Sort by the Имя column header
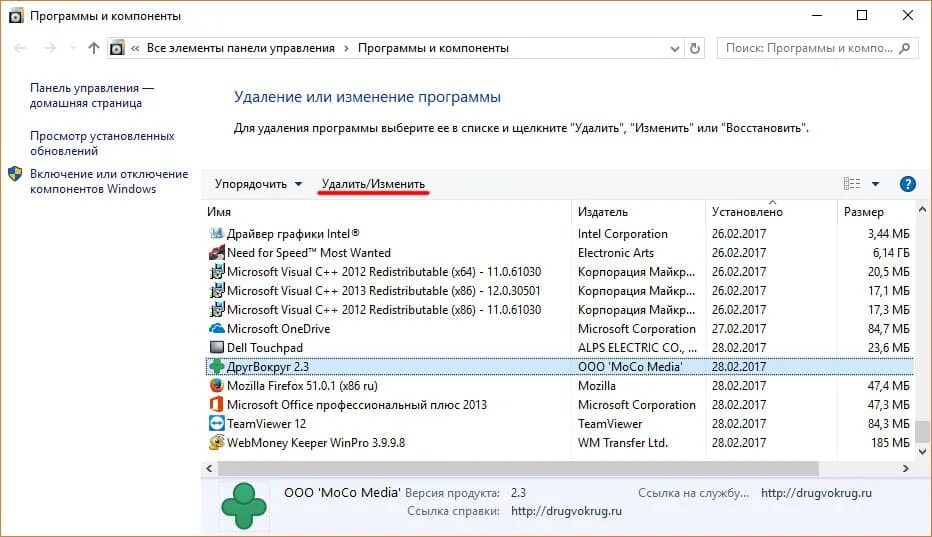 [x=388, y=212]
